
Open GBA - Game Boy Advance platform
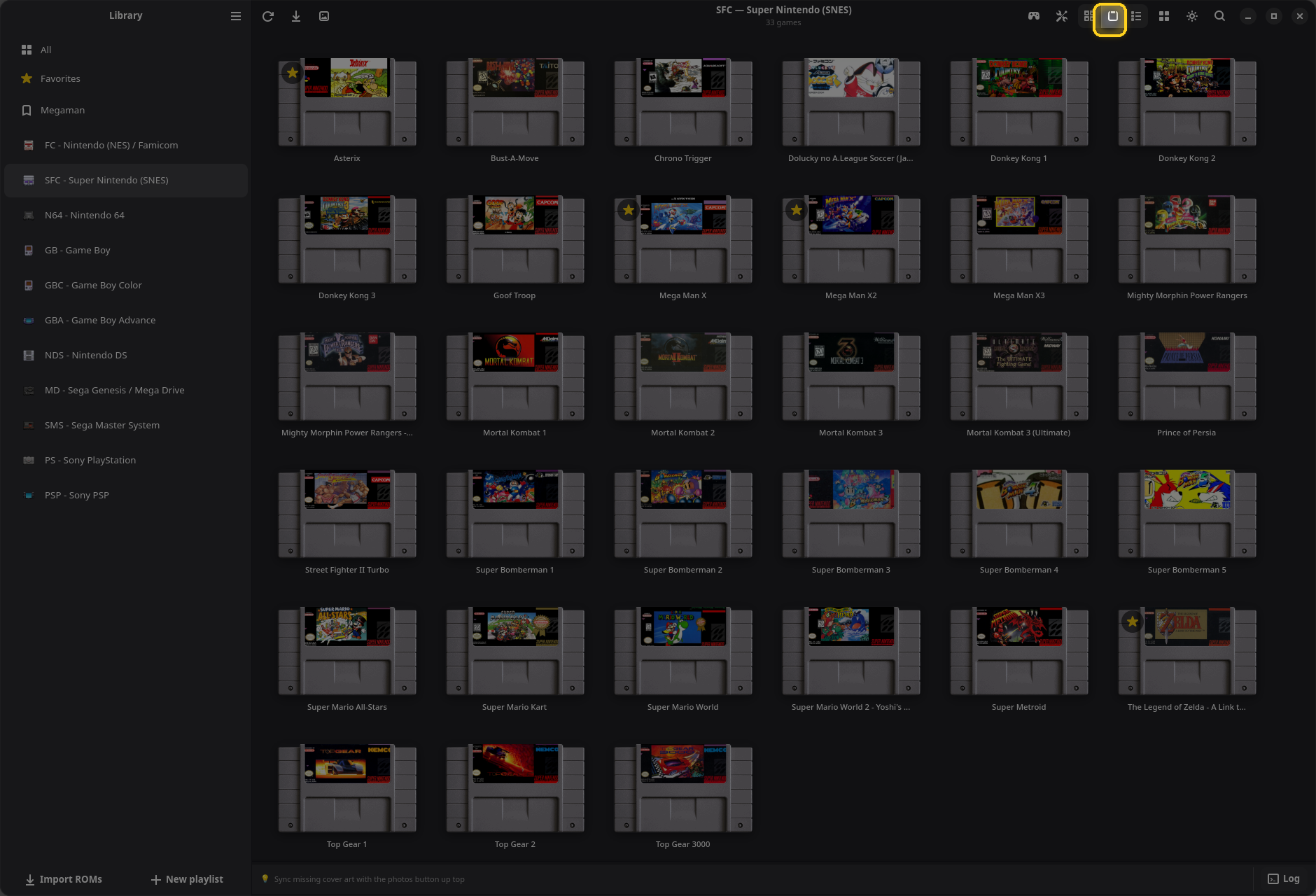pyautogui.click(x=126, y=320)
